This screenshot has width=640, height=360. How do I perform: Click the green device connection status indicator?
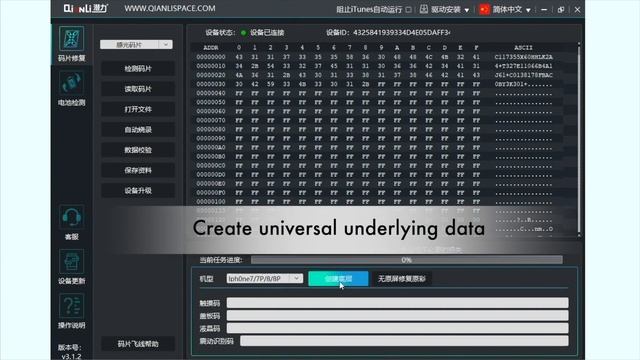click(x=244, y=33)
